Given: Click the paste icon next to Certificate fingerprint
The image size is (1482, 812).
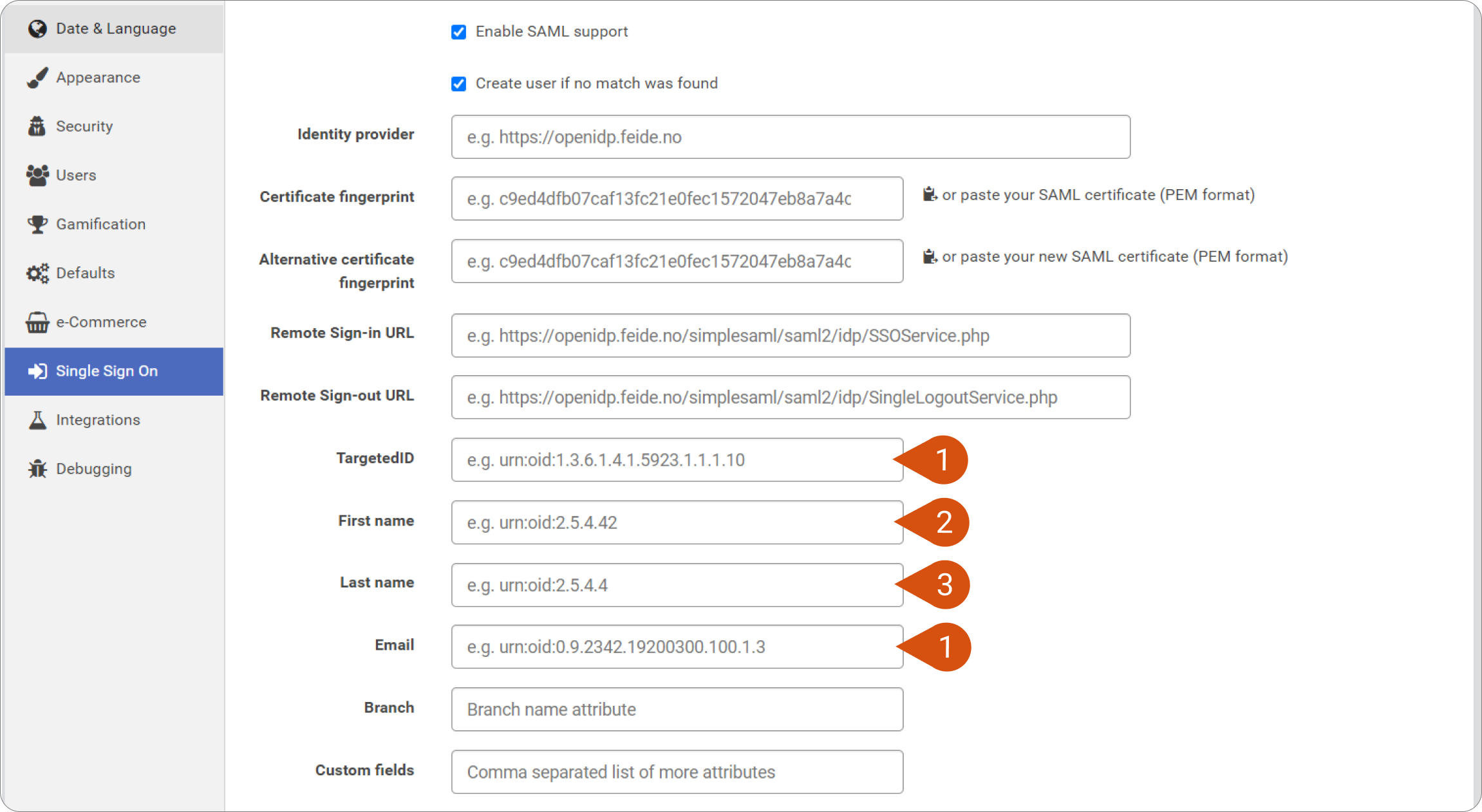Looking at the screenshot, I should (930, 194).
